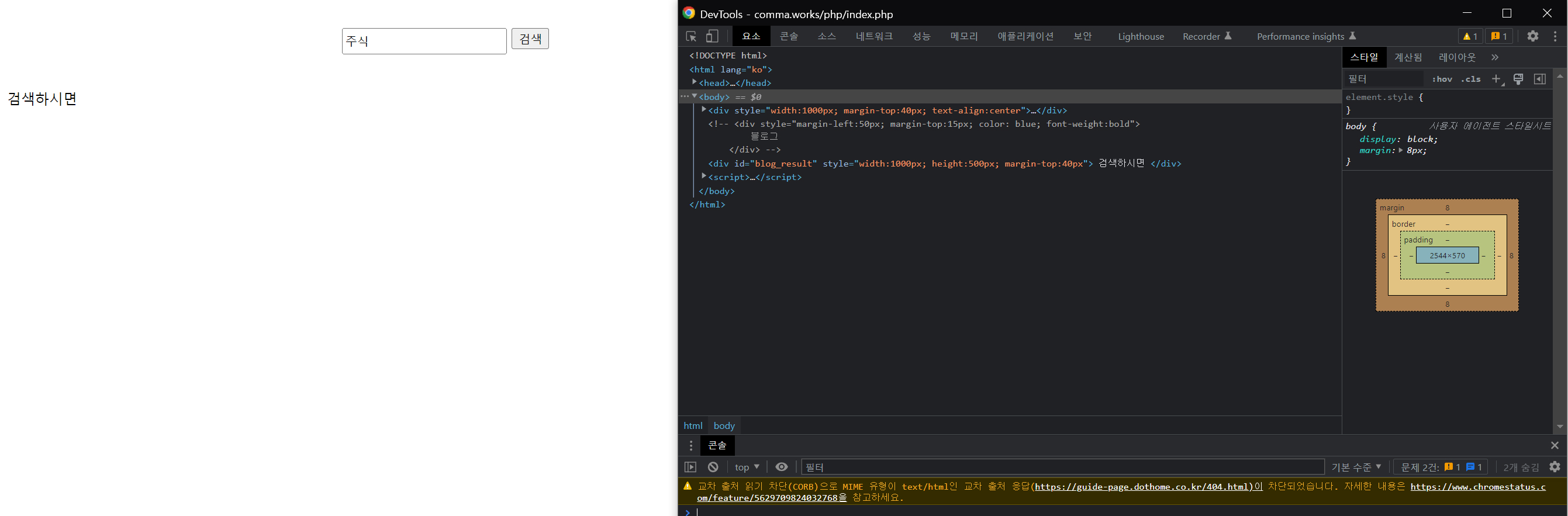The height and width of the screenshot is (516, 1568).
Task: Click the console live expression eye icon
Action: 782,467
